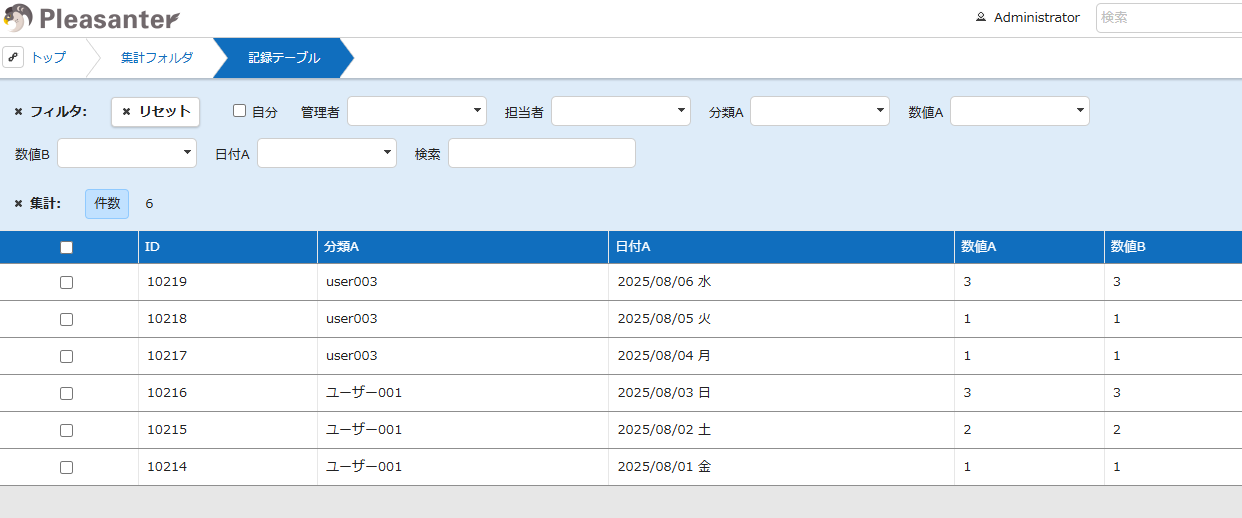Viewport: 1242px width, 518px height.
Task: Click the top-right 検索 search box
Action: (x=1169, y=18)
